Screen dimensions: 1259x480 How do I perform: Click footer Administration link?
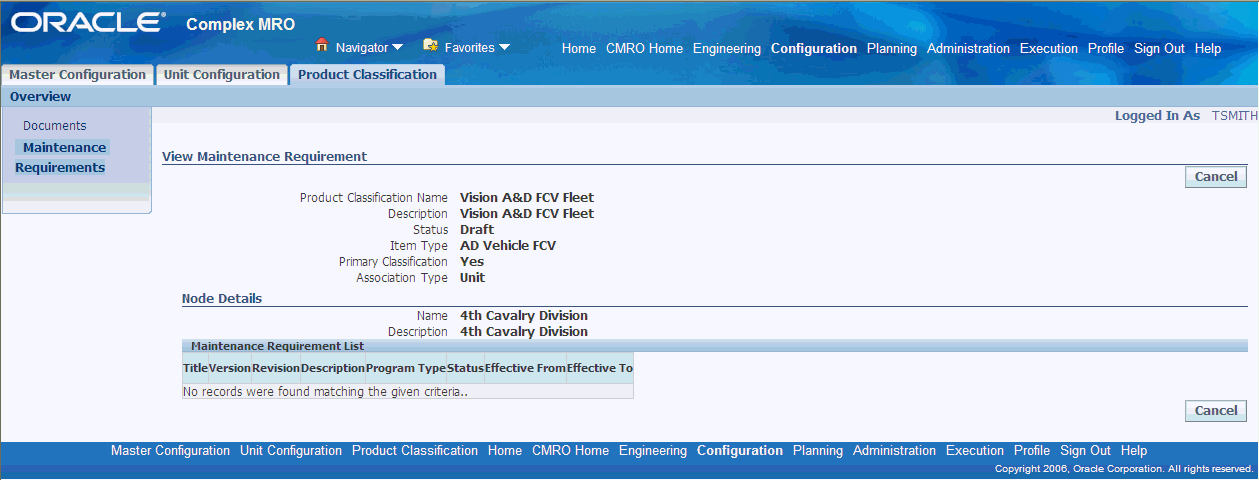coord(894,451)
